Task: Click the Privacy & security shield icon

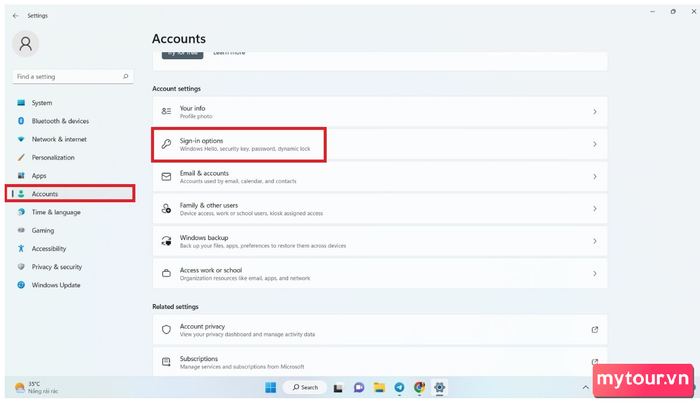Action: [x=21, y=267]
